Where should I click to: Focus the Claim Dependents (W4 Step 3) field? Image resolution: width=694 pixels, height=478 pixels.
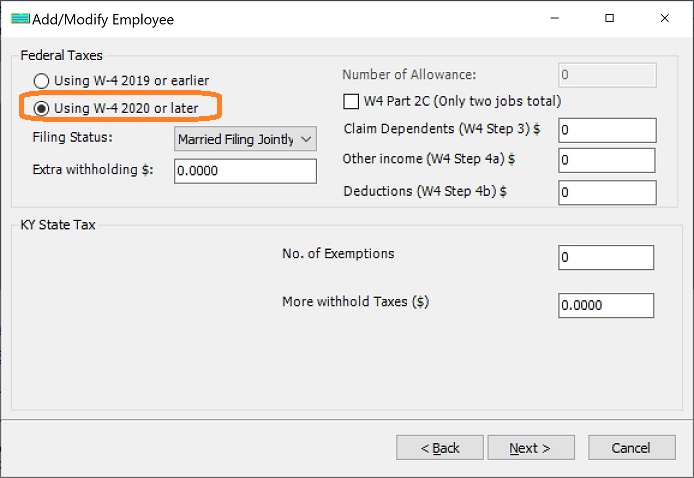click(x=606, y=130)
